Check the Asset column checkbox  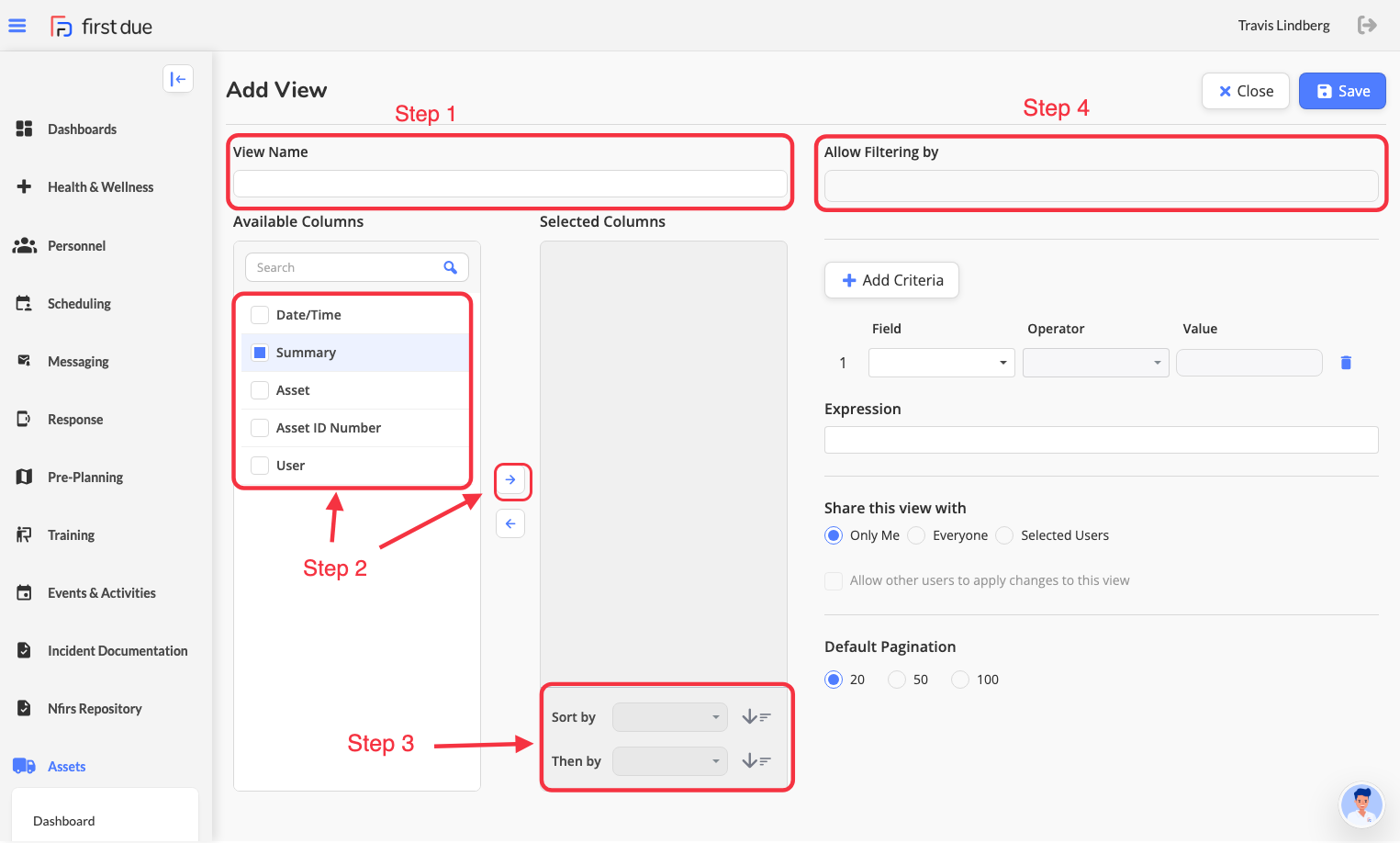[x=260, y=390]
